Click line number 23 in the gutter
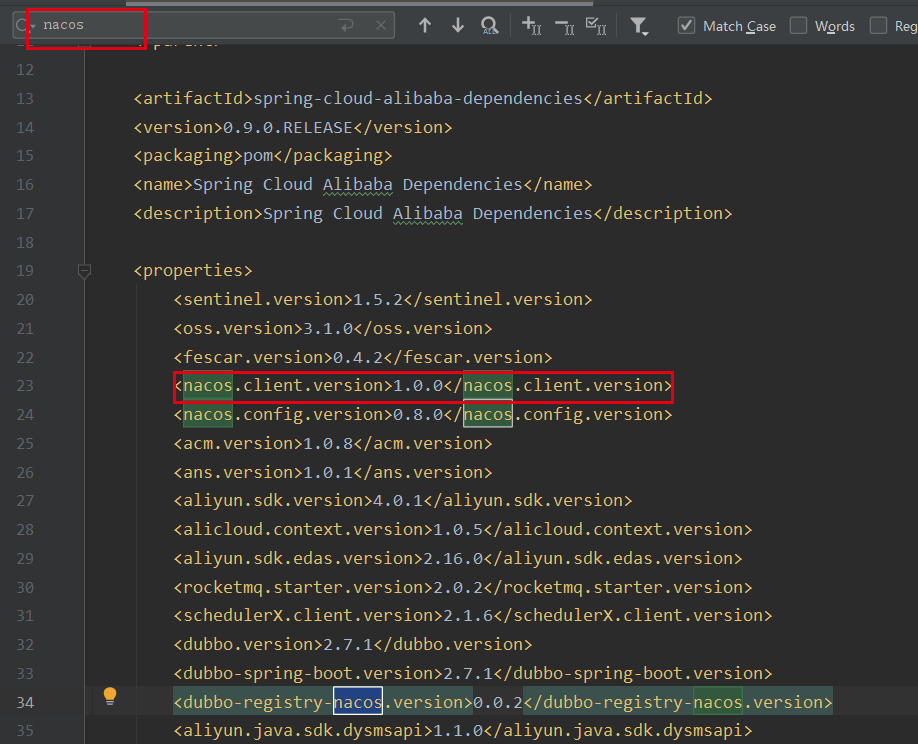The height and width of the screenshot is (744, 918). [25, 386]
